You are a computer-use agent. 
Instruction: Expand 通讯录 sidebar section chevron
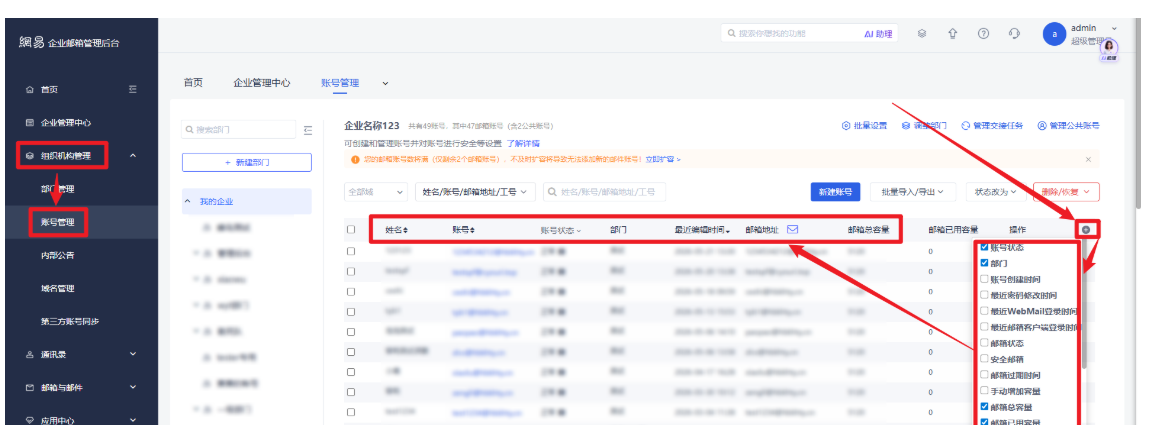[133, 355]
